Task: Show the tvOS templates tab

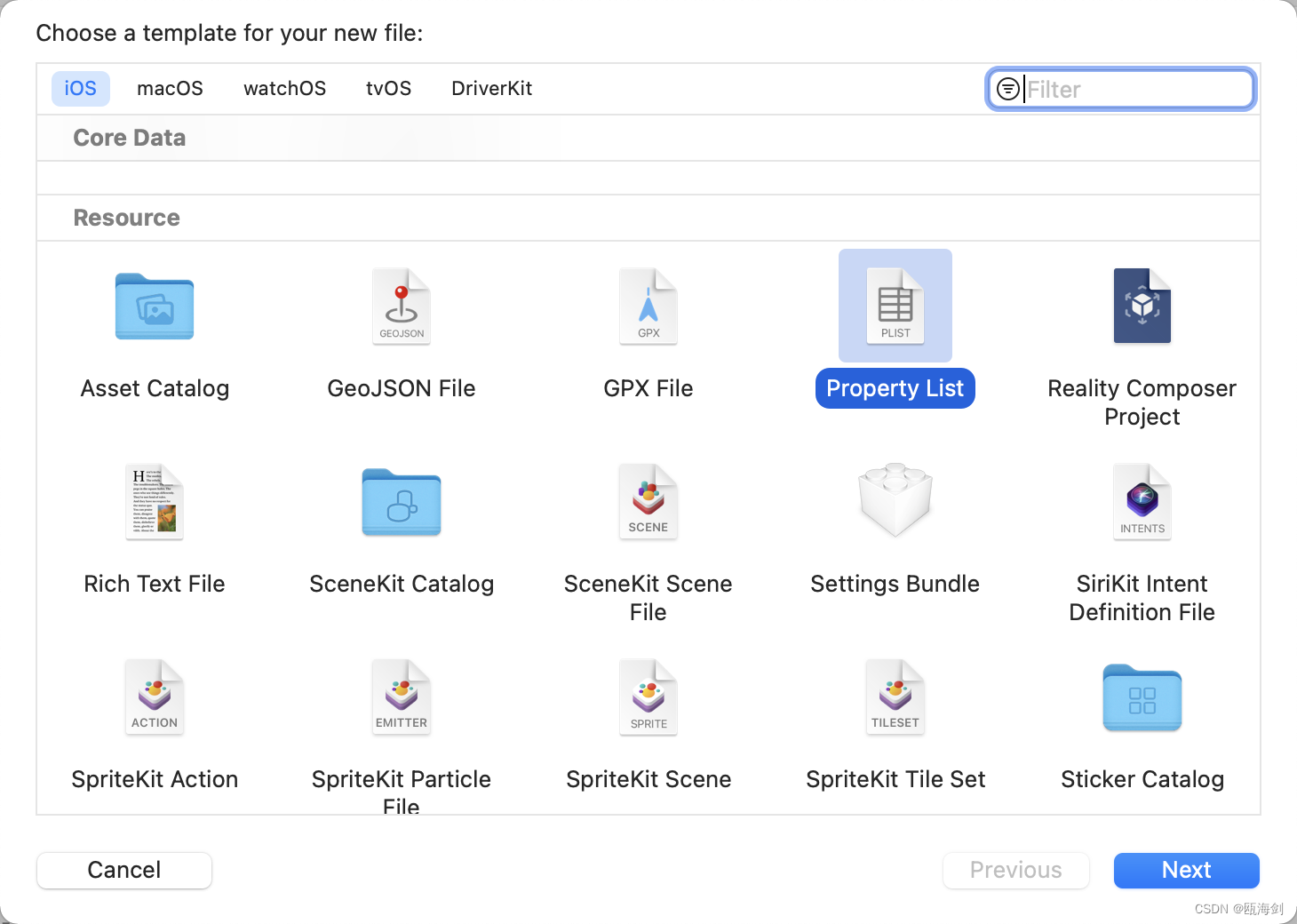Action: pos(389,89)
